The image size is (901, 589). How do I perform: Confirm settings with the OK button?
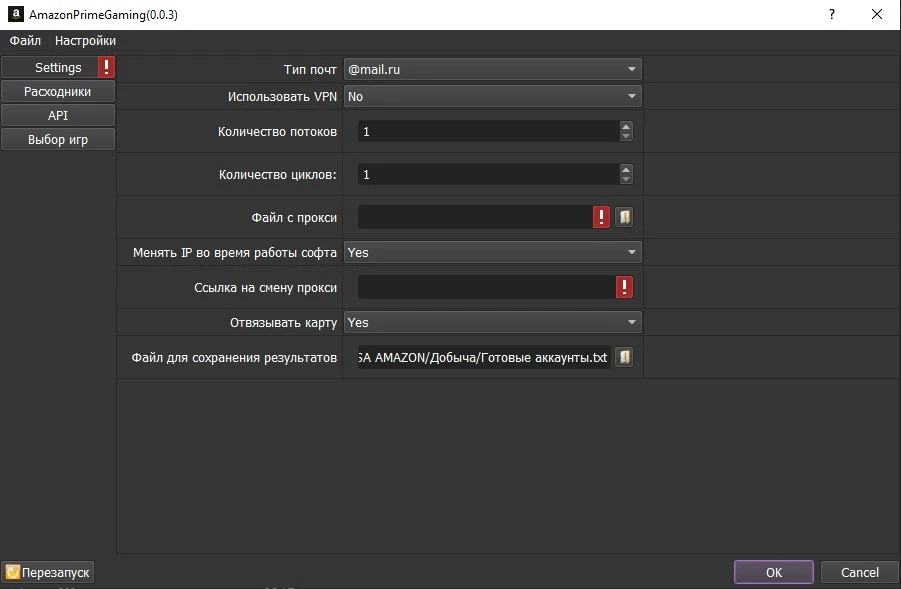(x=773, y=572)
